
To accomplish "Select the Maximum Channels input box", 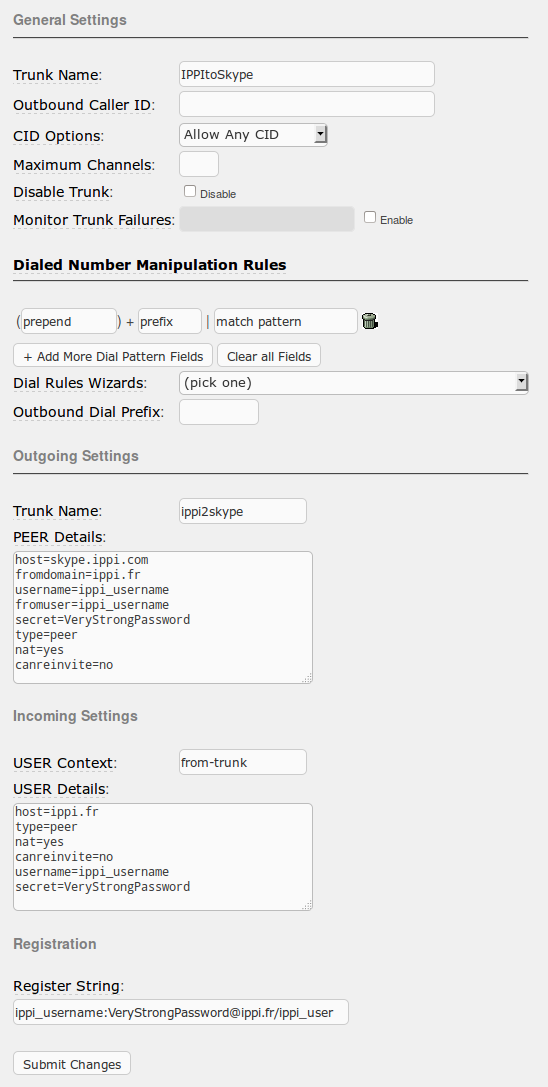I will (x=199, y=164).
